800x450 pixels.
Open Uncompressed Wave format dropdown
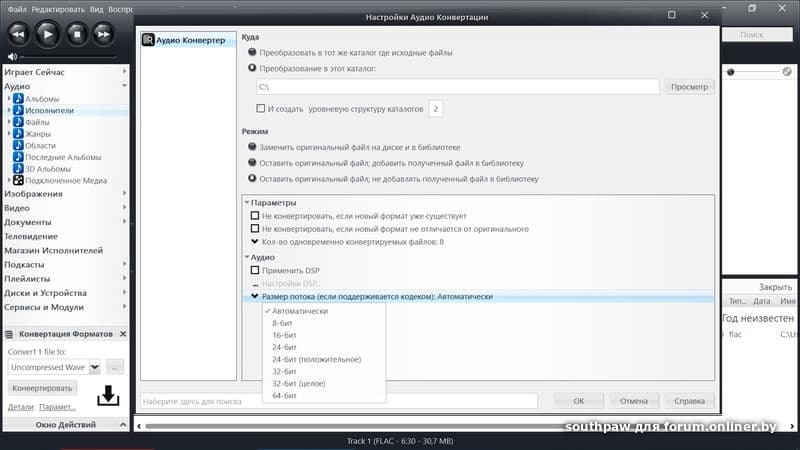[x=95, y=367]
